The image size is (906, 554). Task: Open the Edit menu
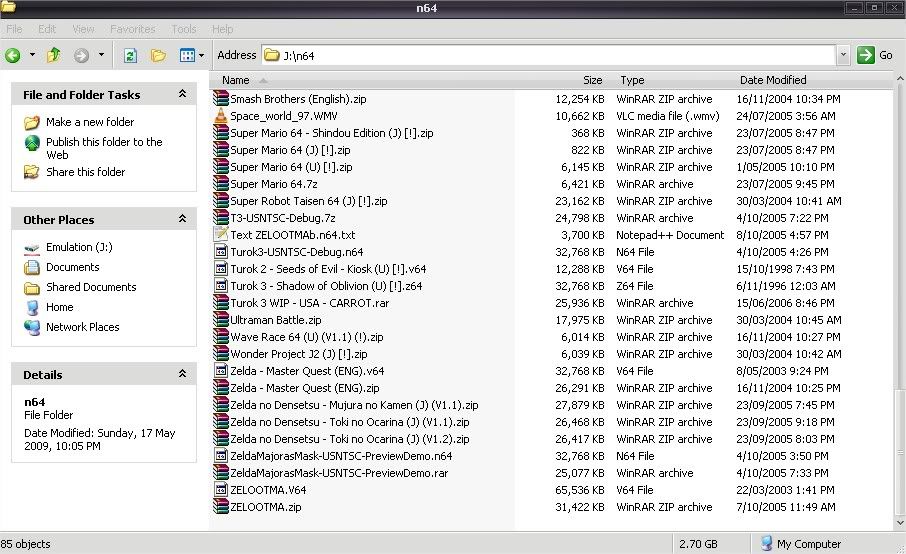(x=47, y=29)
